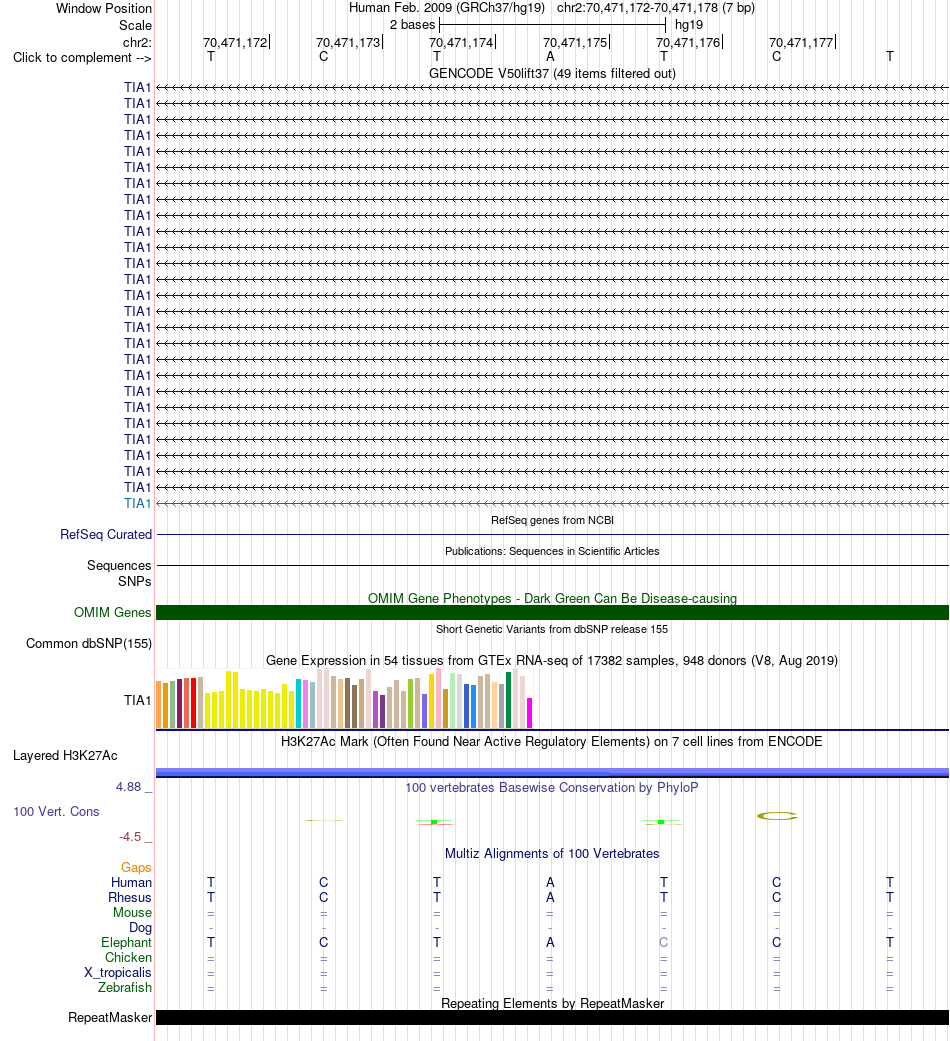Click the 'Elephant' species label
The width and height of the screenshot is (950, 1041).
pos(126,943)
